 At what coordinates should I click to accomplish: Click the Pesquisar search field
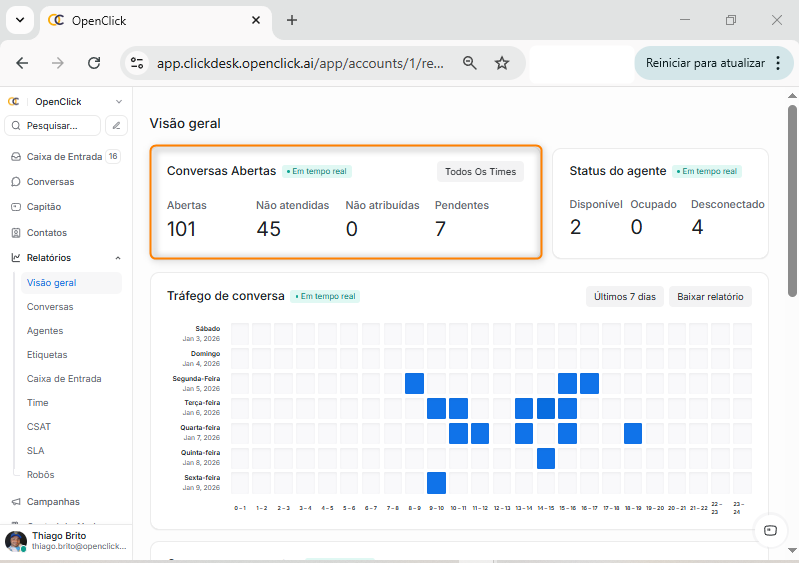pyautogui.click(x=54, y=126)
